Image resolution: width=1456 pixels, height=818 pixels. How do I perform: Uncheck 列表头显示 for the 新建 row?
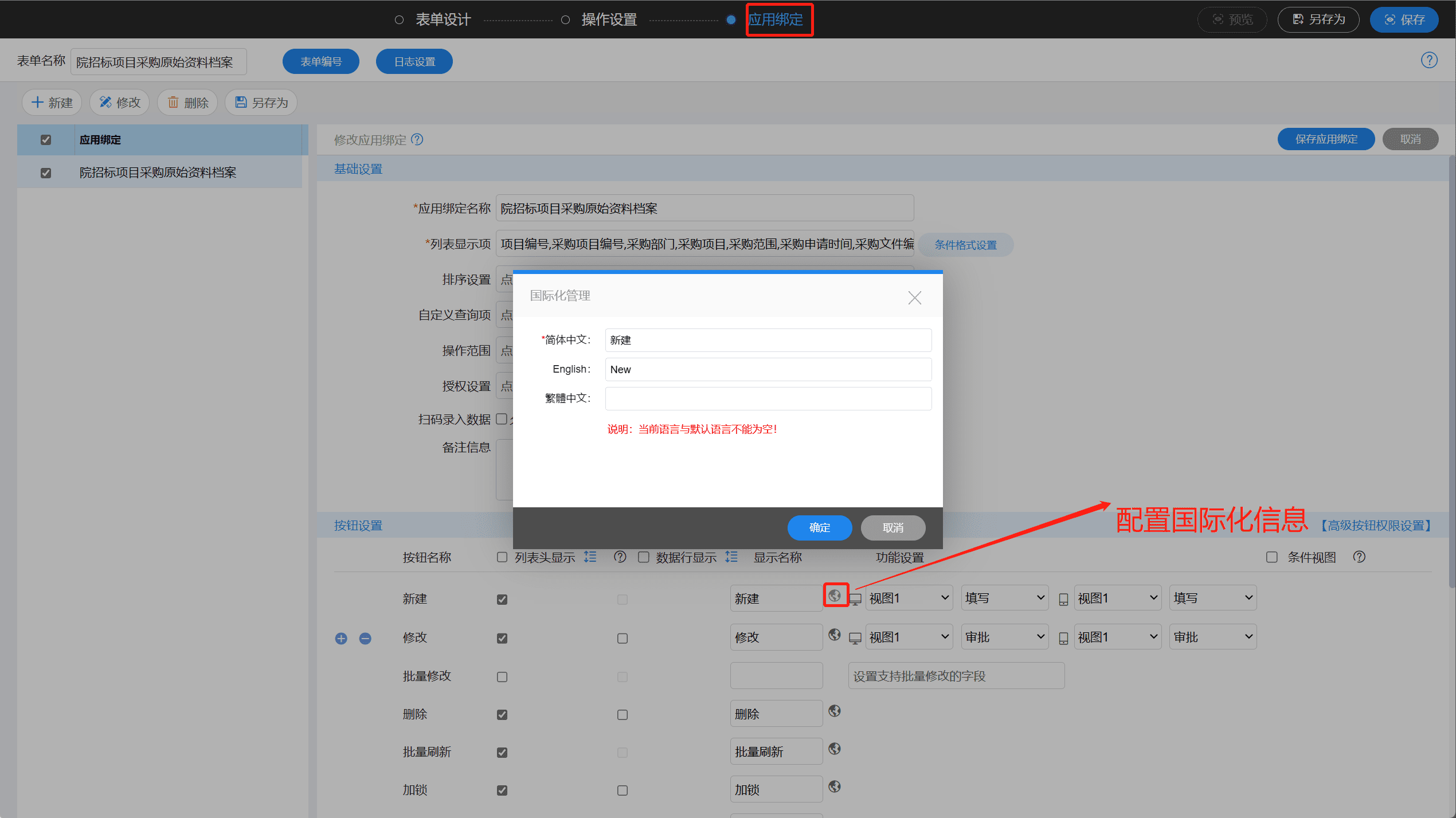[502, 600]
